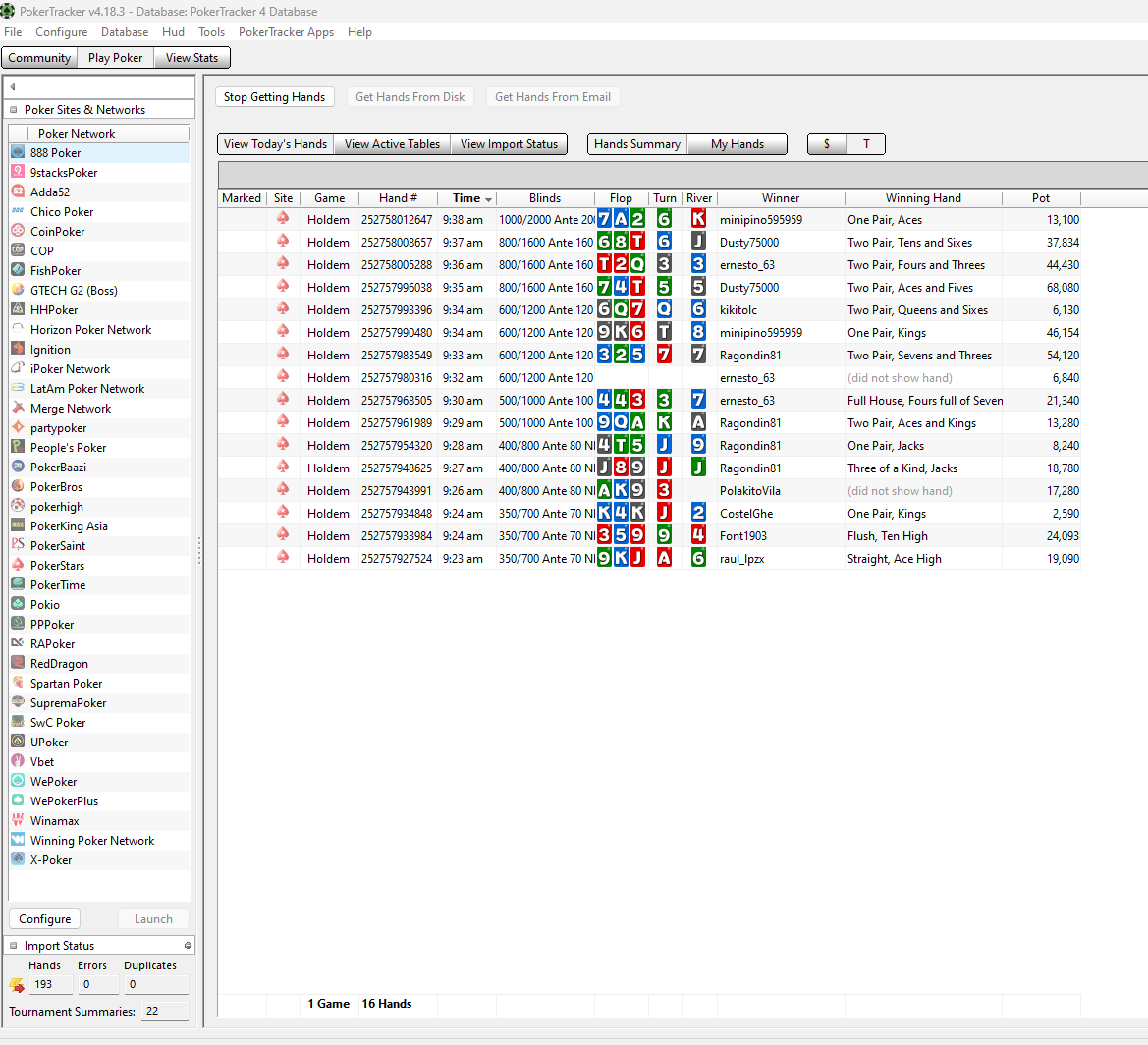Click the X-Poker icon
The width and height of the screenshot is (1148, 1045).
(x=19, y=859)
